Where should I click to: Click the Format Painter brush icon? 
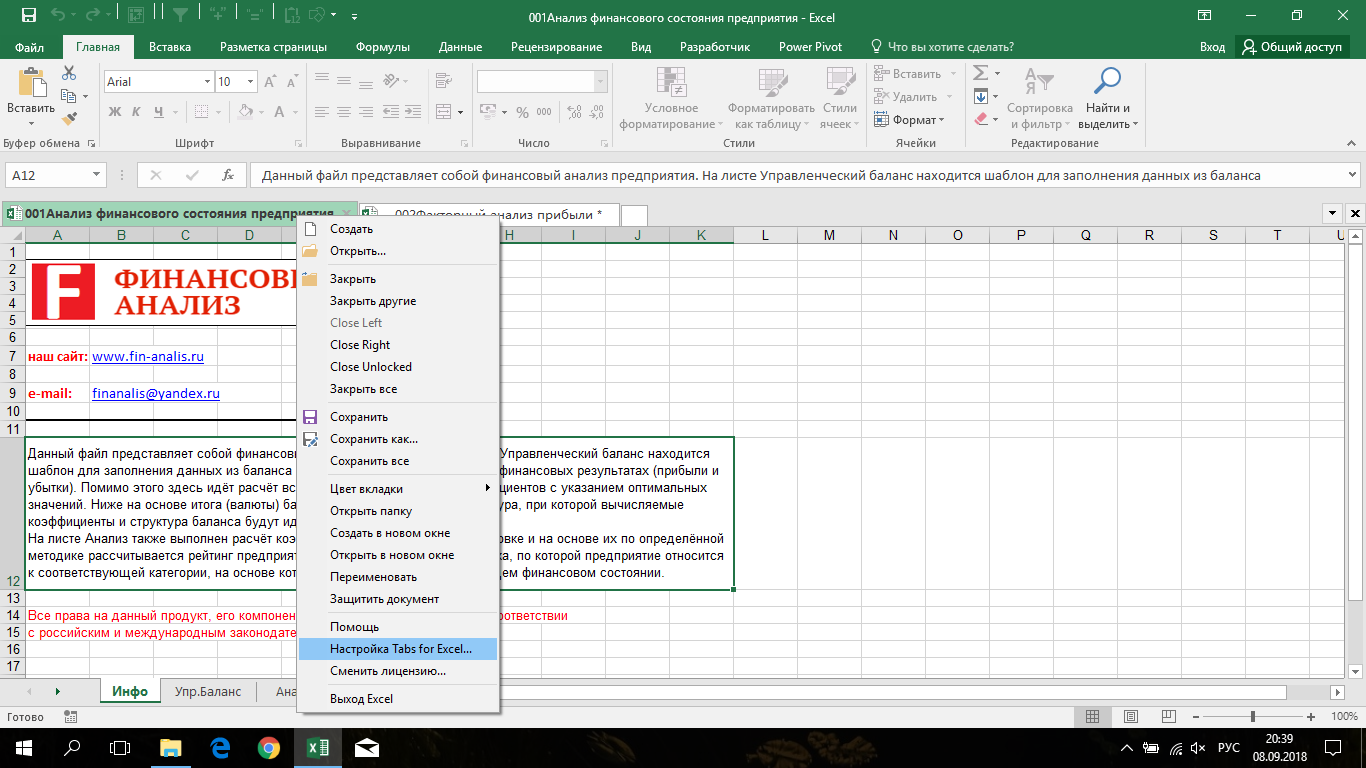pyautogui.click(x=69, y=119)
